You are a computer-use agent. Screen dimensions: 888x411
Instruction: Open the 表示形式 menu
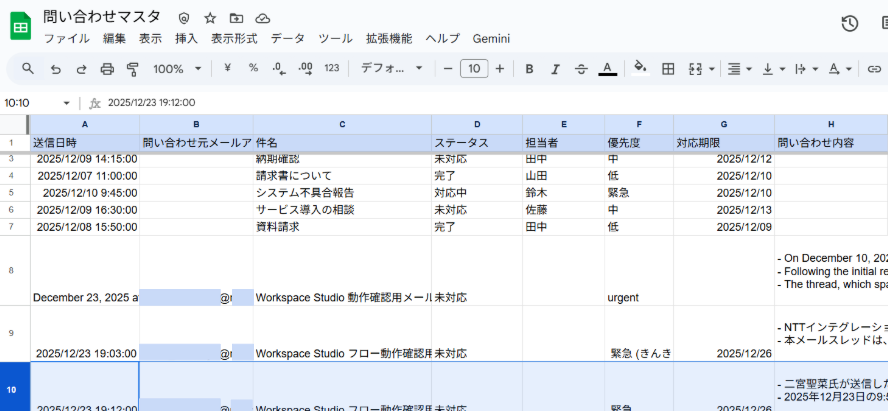click(x=234, y=39)
